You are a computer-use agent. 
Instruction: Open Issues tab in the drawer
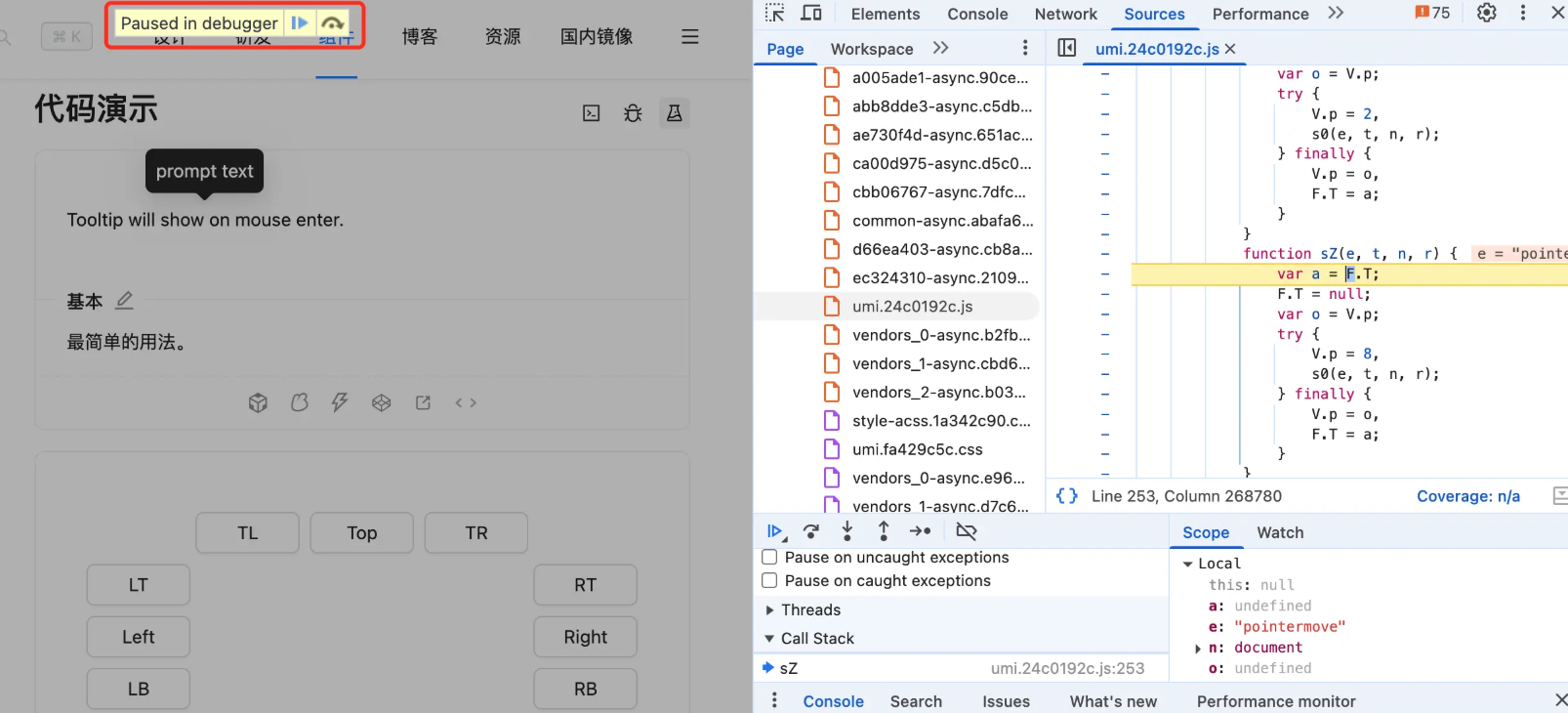coord(1006,701)
